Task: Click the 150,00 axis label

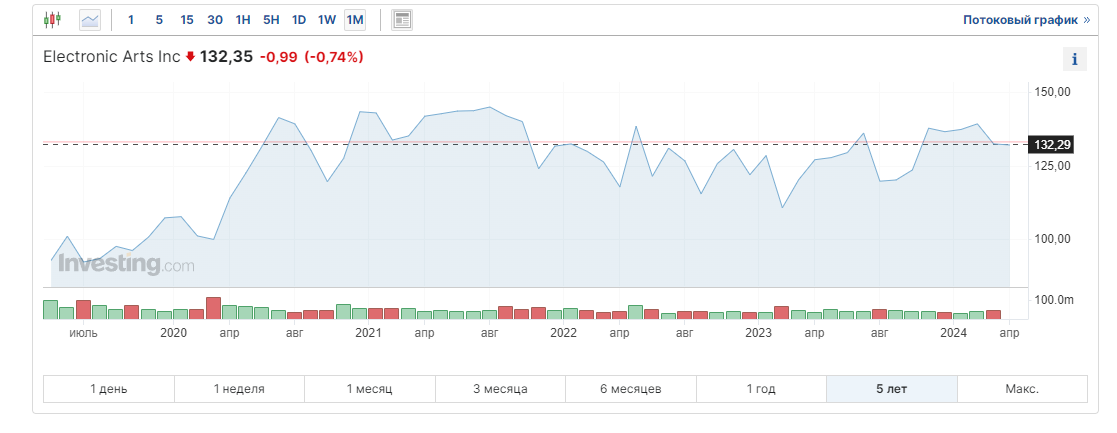Action: pos(1051,93)
